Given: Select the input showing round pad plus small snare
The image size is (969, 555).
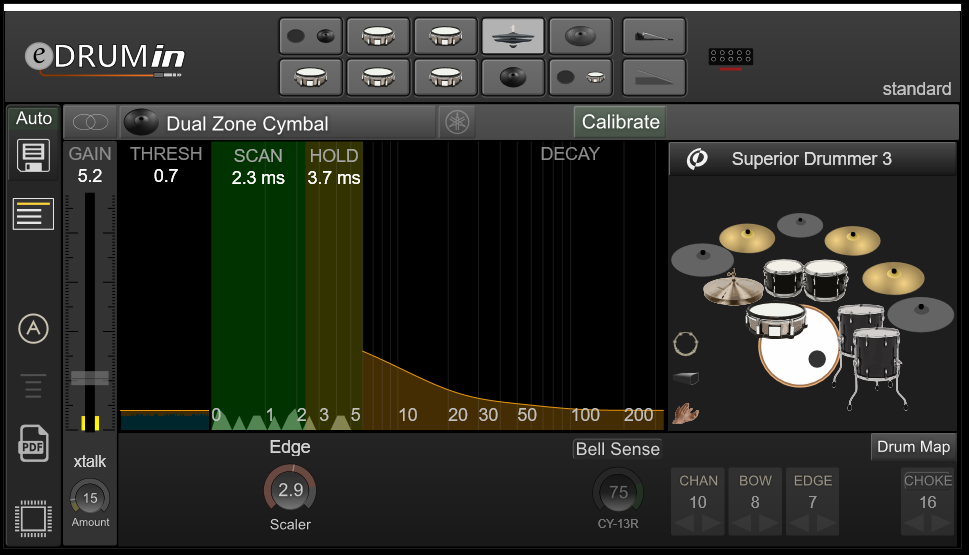Looking at the screenshot, I should tap(580, 77).
